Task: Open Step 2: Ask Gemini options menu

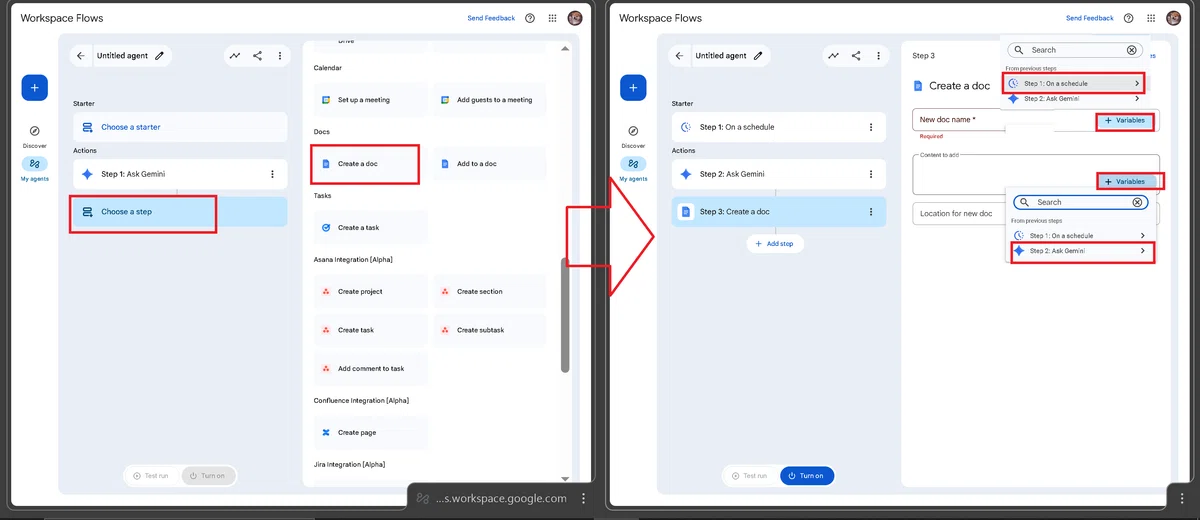Action: 871,174
